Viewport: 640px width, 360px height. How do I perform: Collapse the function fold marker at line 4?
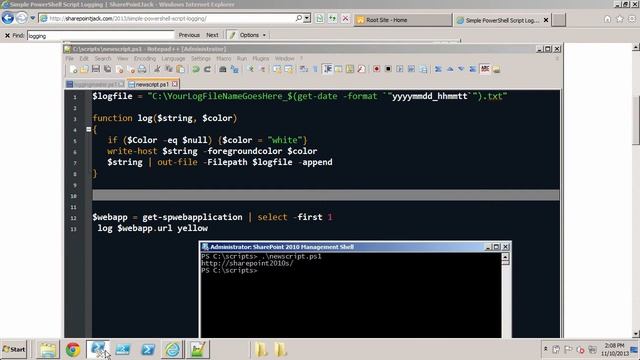[x=89, y=129]
